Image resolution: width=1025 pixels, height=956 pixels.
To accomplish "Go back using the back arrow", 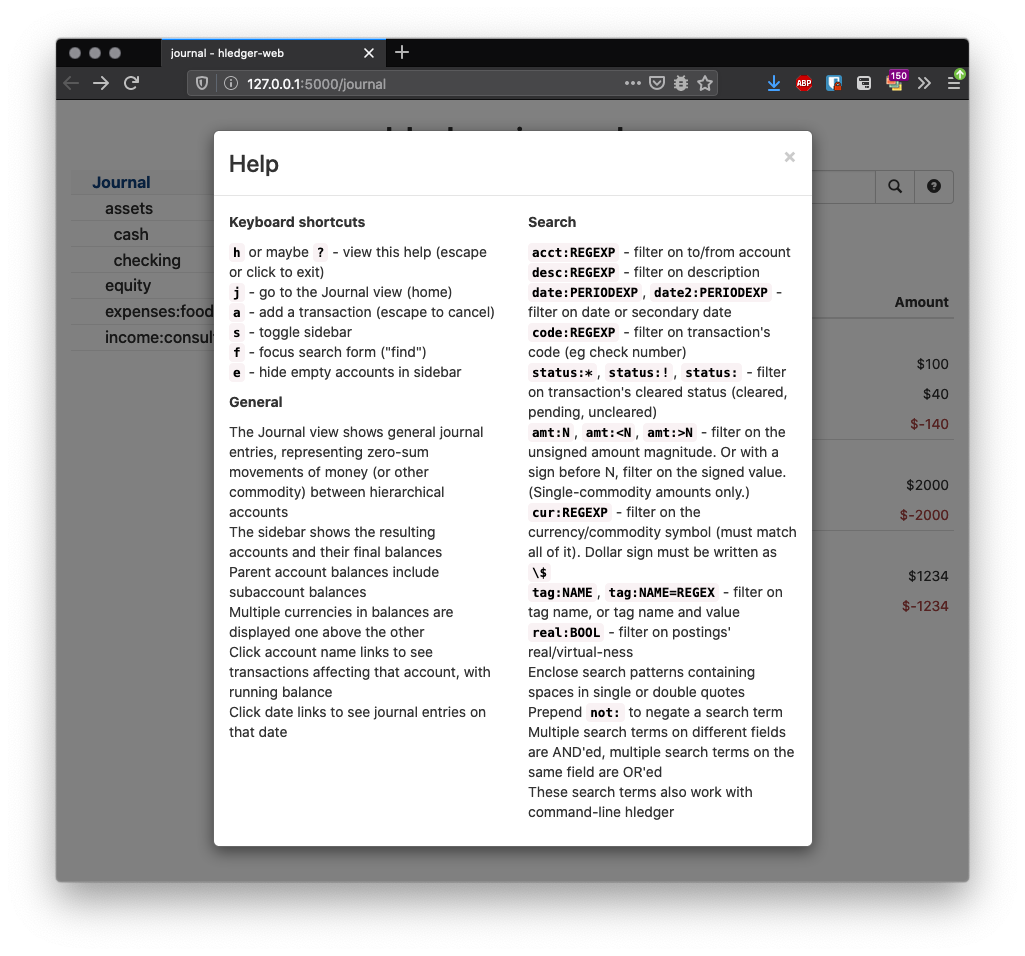I will [71, 84].
